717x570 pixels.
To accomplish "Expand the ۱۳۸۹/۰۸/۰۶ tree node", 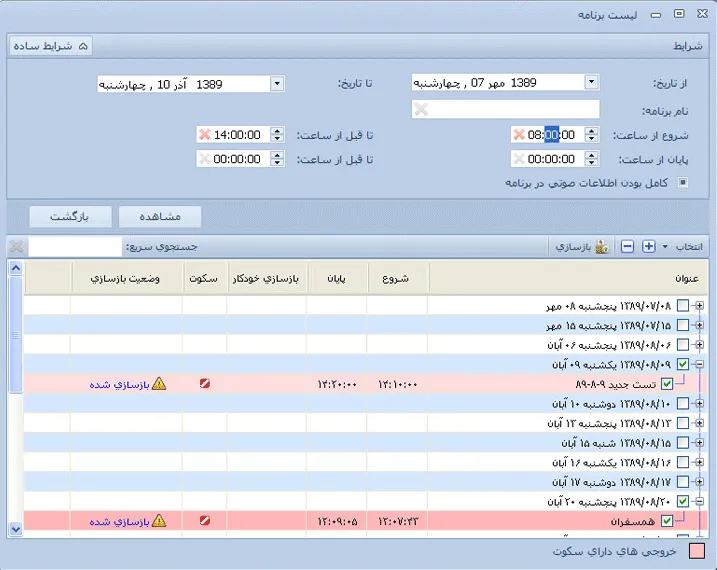I will [x=699, y=345].
